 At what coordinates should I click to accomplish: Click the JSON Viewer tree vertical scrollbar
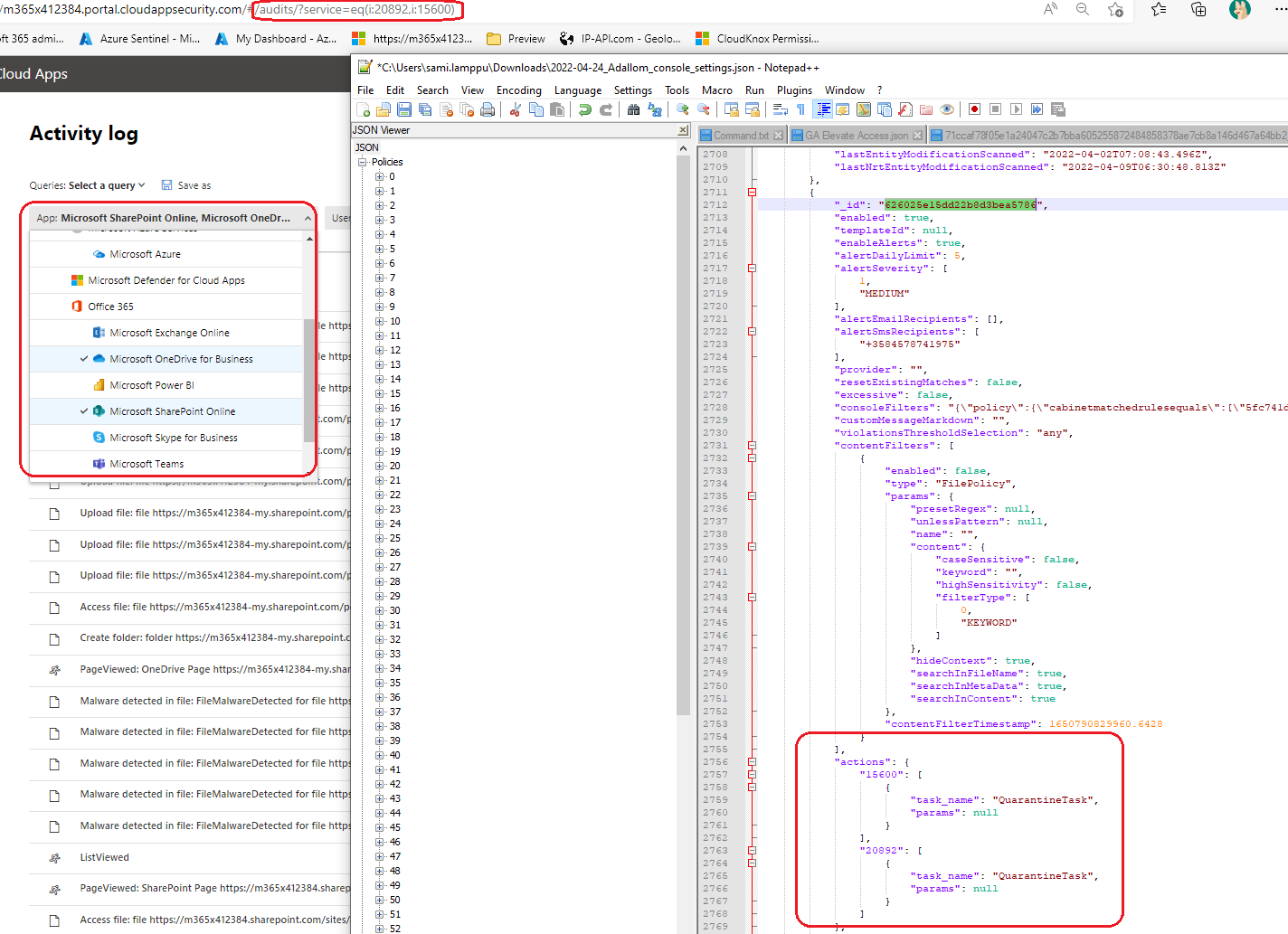[683, 434]
